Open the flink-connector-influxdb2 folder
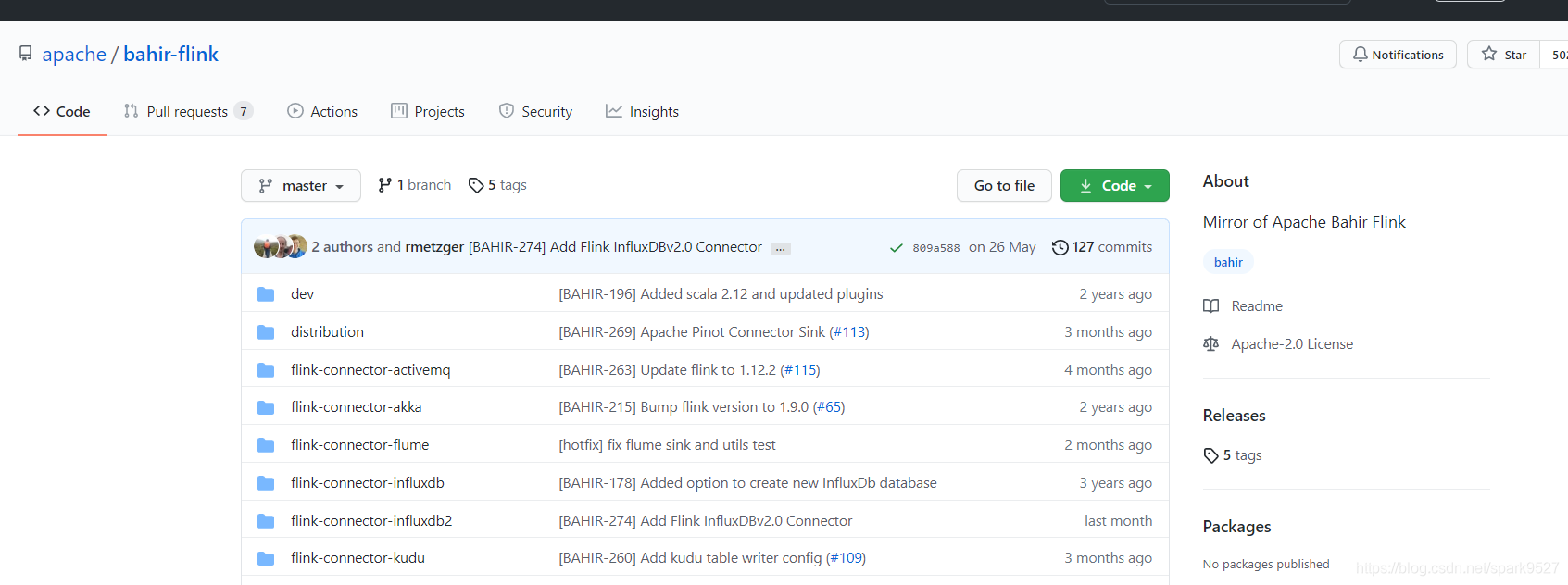The image size is (1568, 585). click(x=371, y=521)
